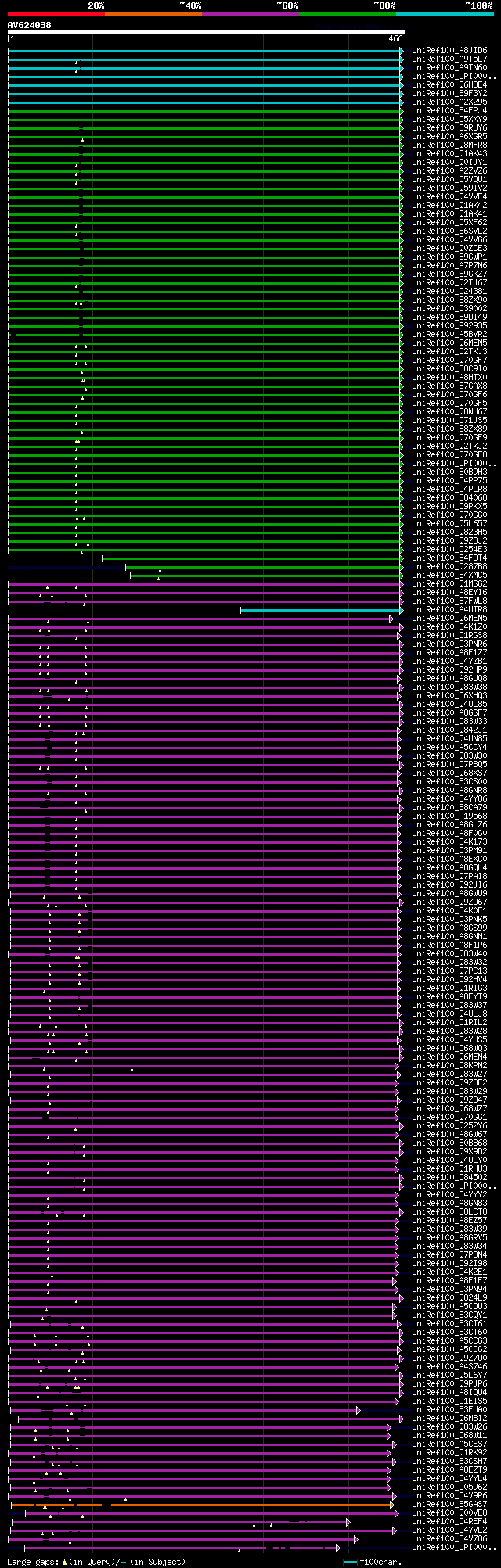Click label UniRef100_B9RUY6
This screenshot has height=1568, width=501.
click(449, 127)
